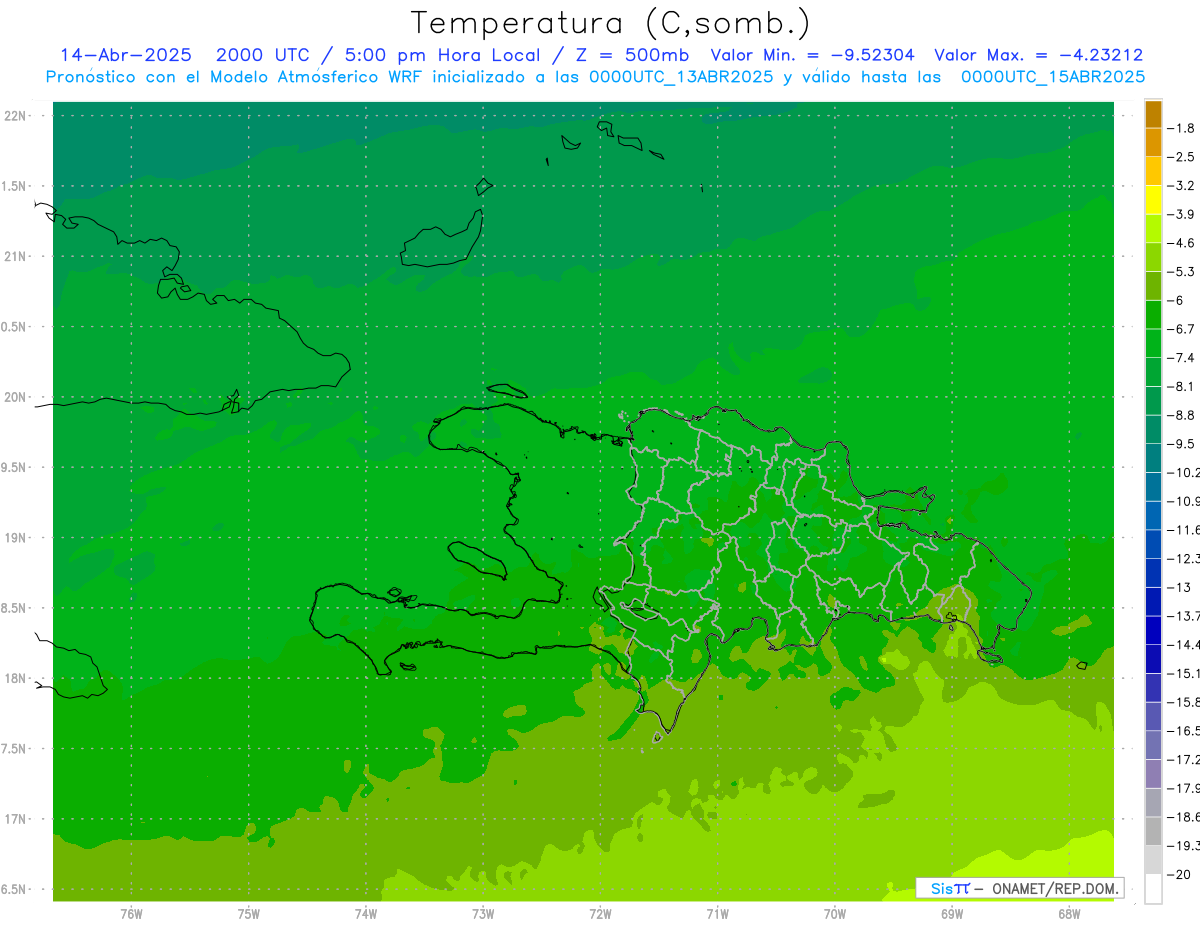Click the blue 'Sistt' logo text
Screen dimensions: 1200x927
(949, 888)
